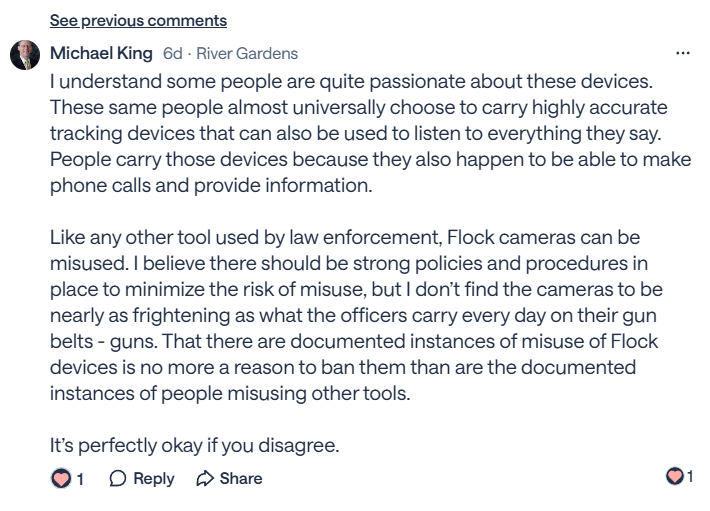Click the reaction heart summary at bottom right
Image resolution: width=710 pixels, height=511 pixels.
675,477
